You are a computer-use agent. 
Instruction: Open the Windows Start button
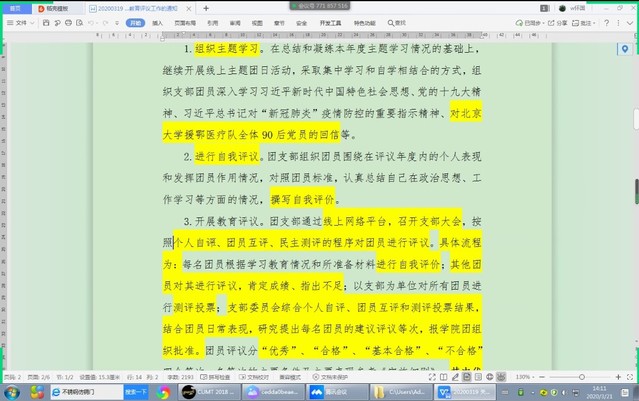coord(9,393)
